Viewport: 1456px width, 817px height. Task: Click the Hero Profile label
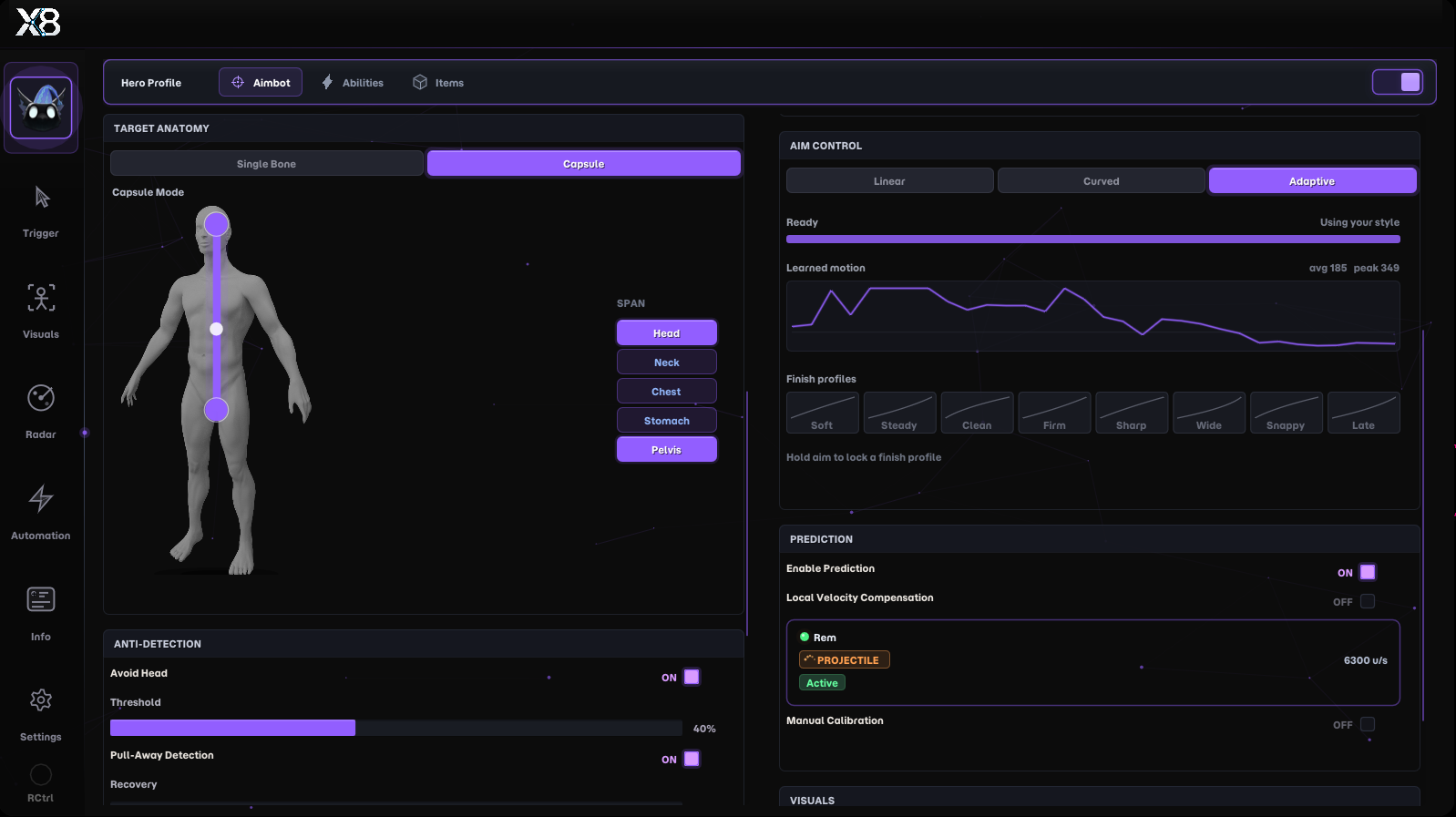[x=151, y=83]
